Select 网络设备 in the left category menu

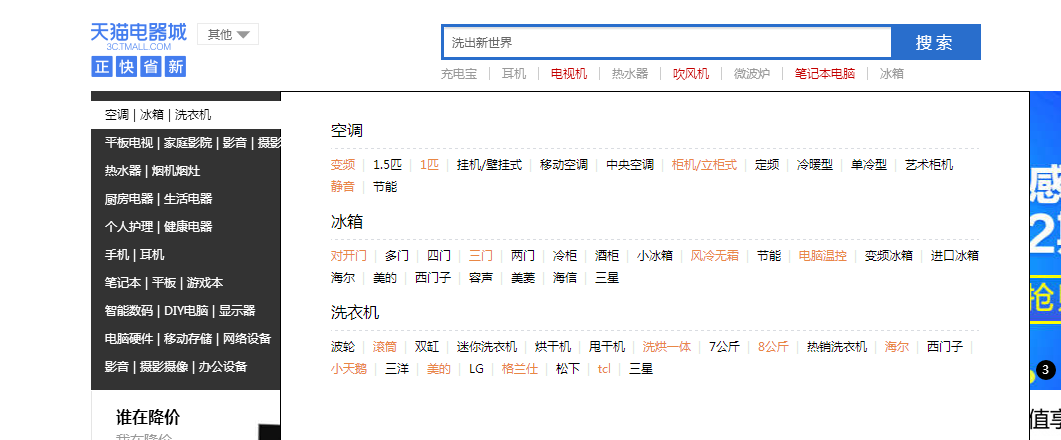tap(247, 338)
